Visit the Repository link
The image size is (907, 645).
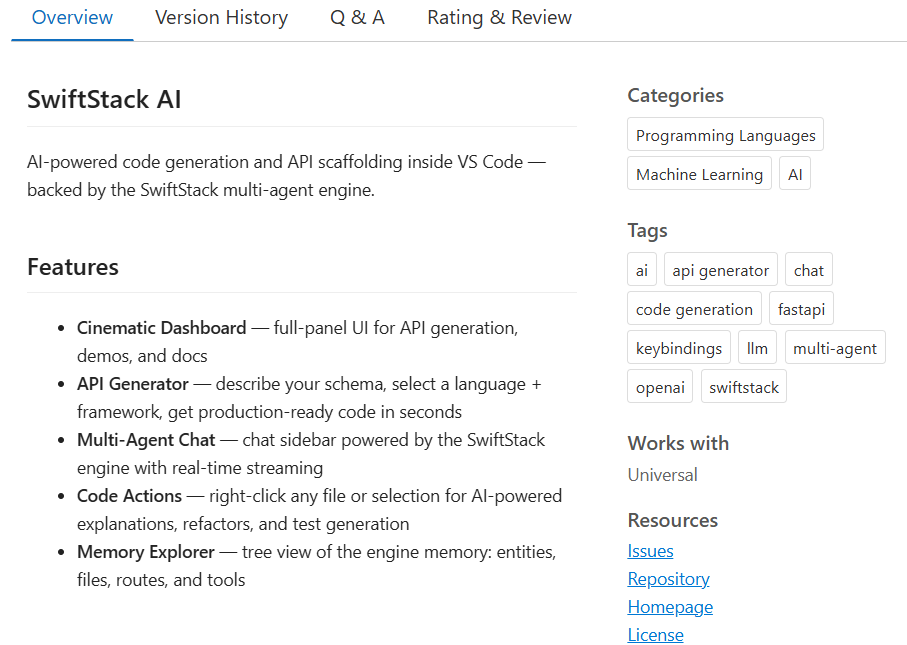coord(668,578)
